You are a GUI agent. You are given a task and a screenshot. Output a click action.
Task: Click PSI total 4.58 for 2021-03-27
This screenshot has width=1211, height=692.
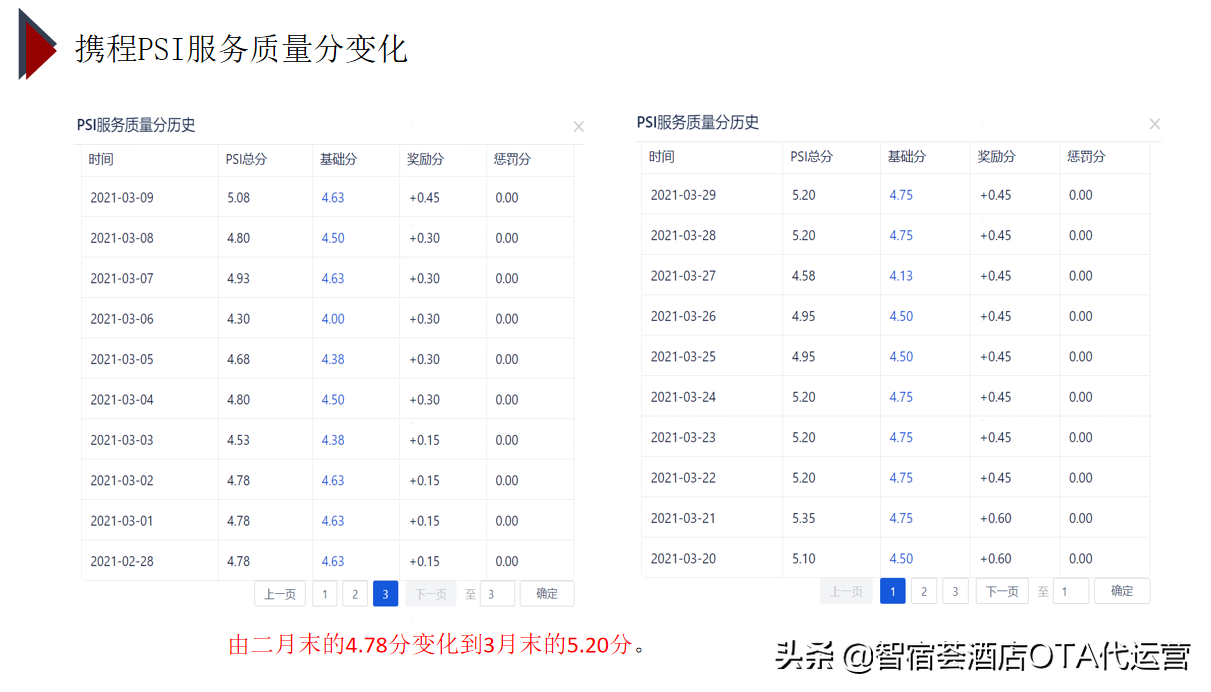(x=804, y=276)
